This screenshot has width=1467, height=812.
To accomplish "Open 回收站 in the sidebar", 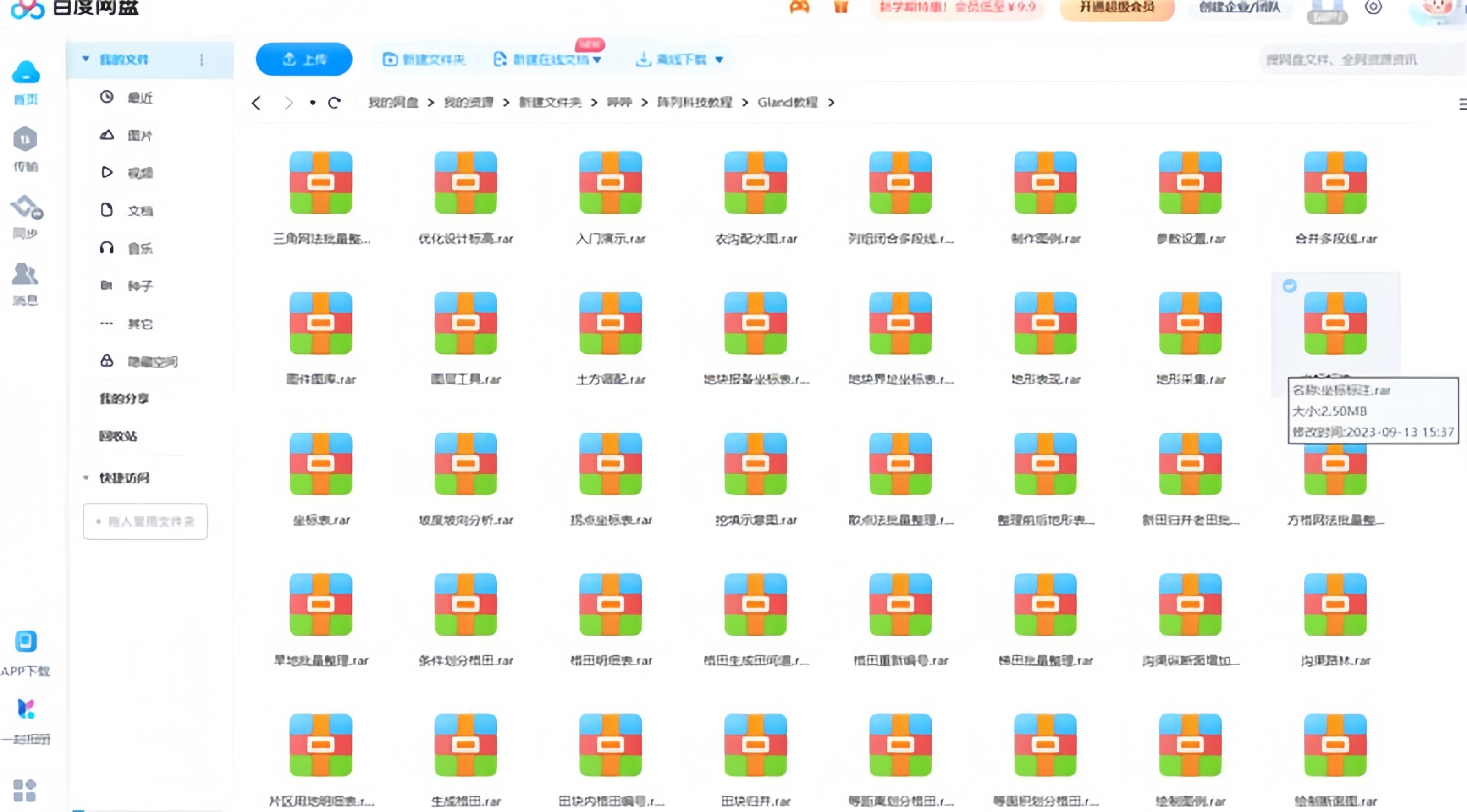I will [x=118, y=436].
